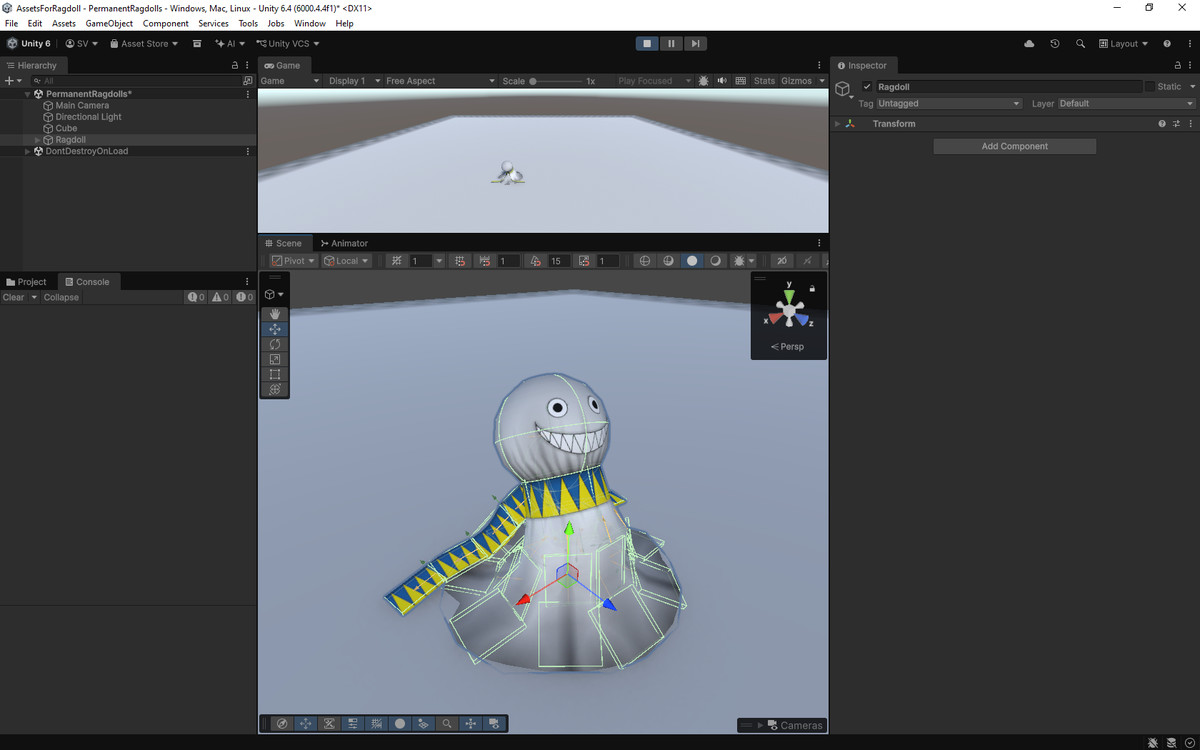Open the Tag dropdown showing Untagged
The image size is (1200, 750).
point(949,104)
